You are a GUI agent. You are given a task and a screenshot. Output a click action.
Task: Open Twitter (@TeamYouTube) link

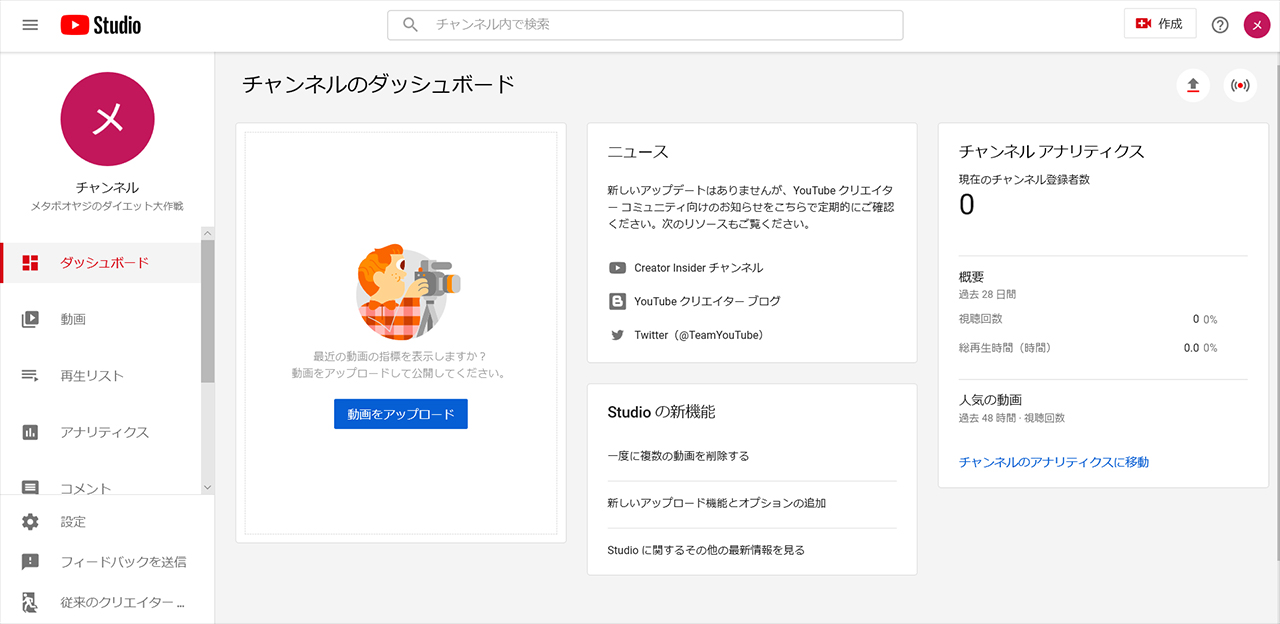698,335
